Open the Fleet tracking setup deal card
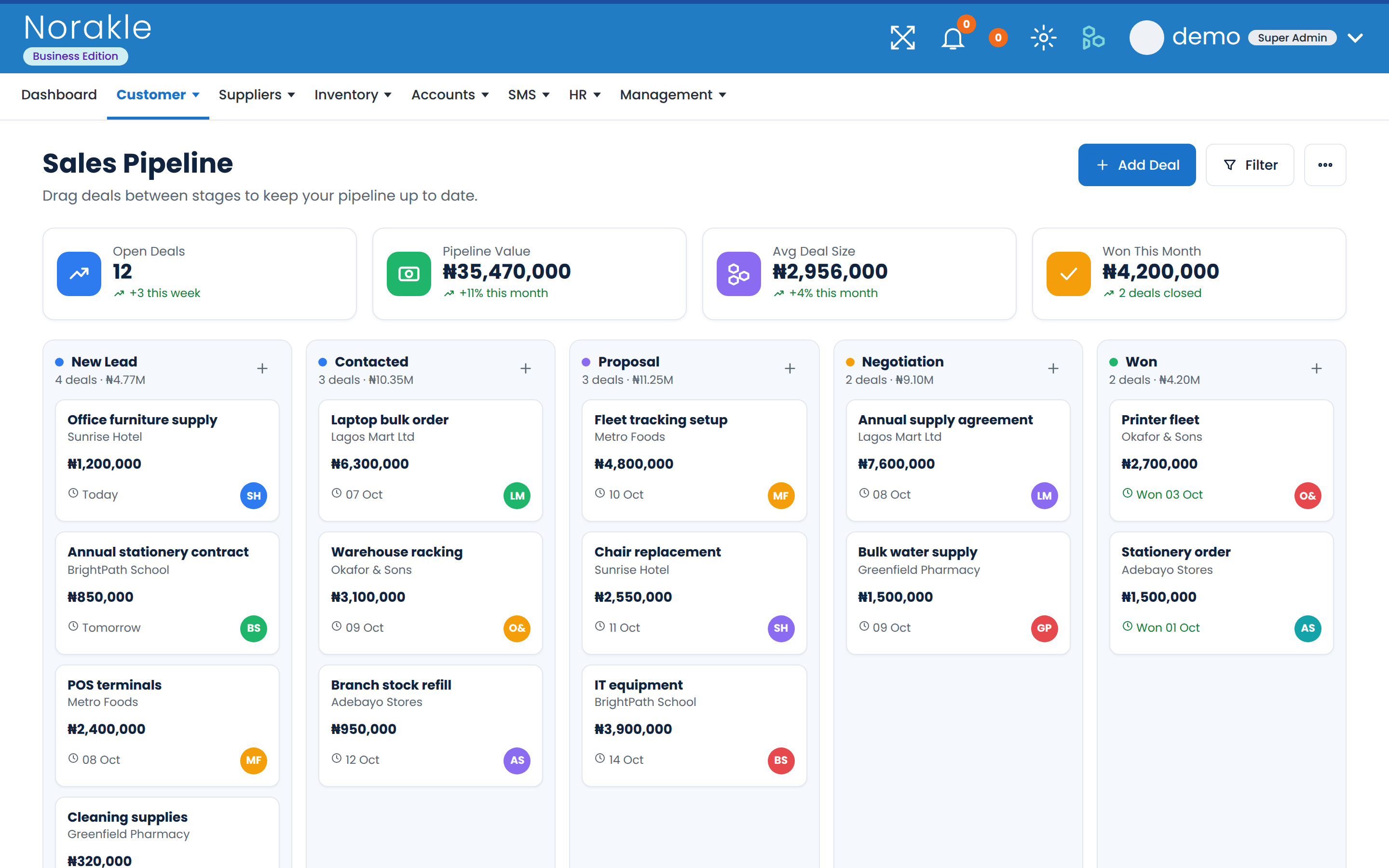Screen dimensions: 1389x868 tap(694, 461)
